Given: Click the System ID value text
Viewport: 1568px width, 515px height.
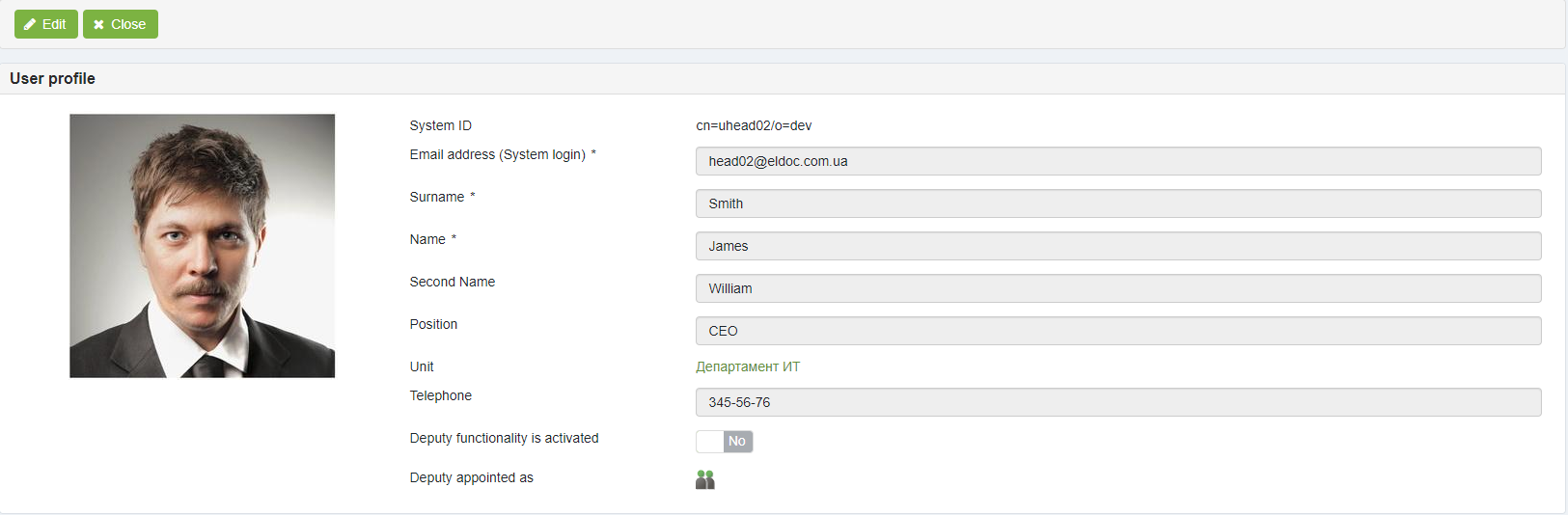Looking at the screenshot, I should (x=754, y=125).
